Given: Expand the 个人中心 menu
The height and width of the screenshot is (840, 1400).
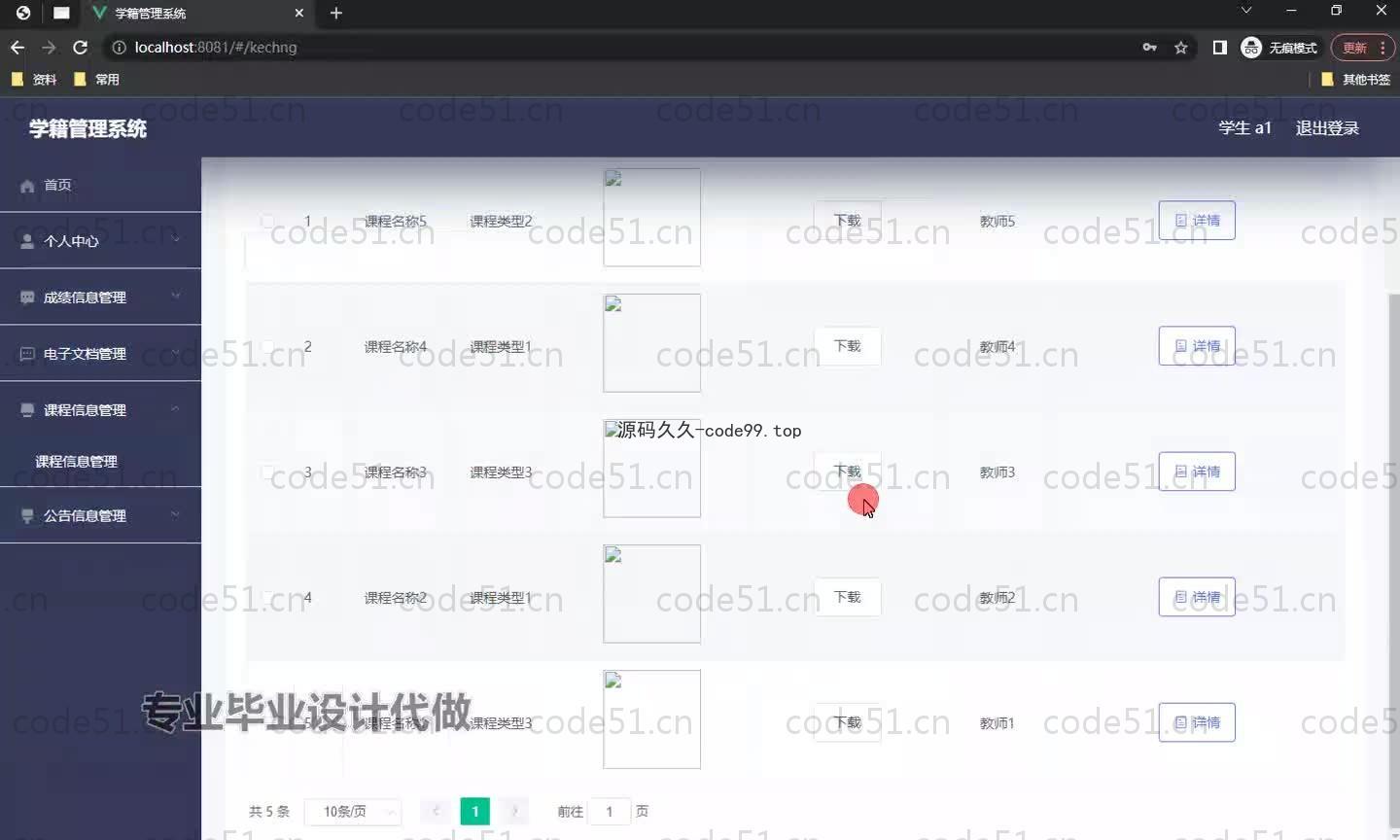Looking at the screenshot, I should click(x=100, y=241).
